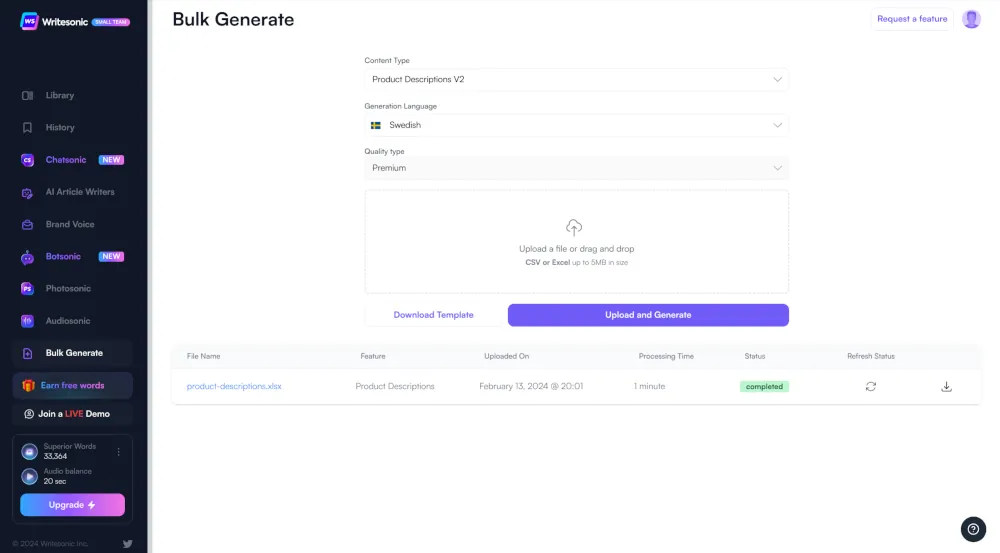Click the three-dot menu beside Superior Words

click(x=119, y=452)
